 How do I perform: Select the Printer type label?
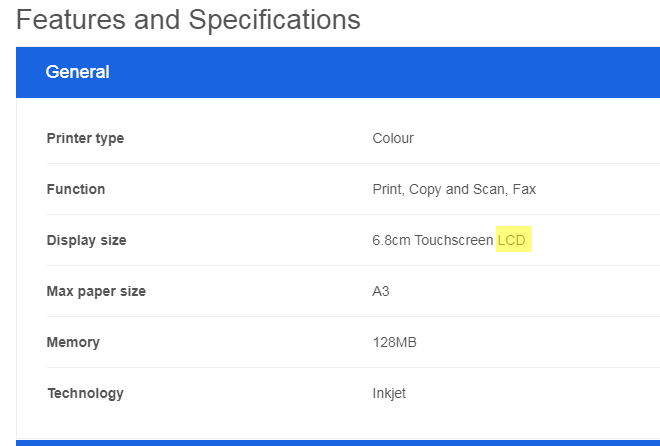(85, 138)
